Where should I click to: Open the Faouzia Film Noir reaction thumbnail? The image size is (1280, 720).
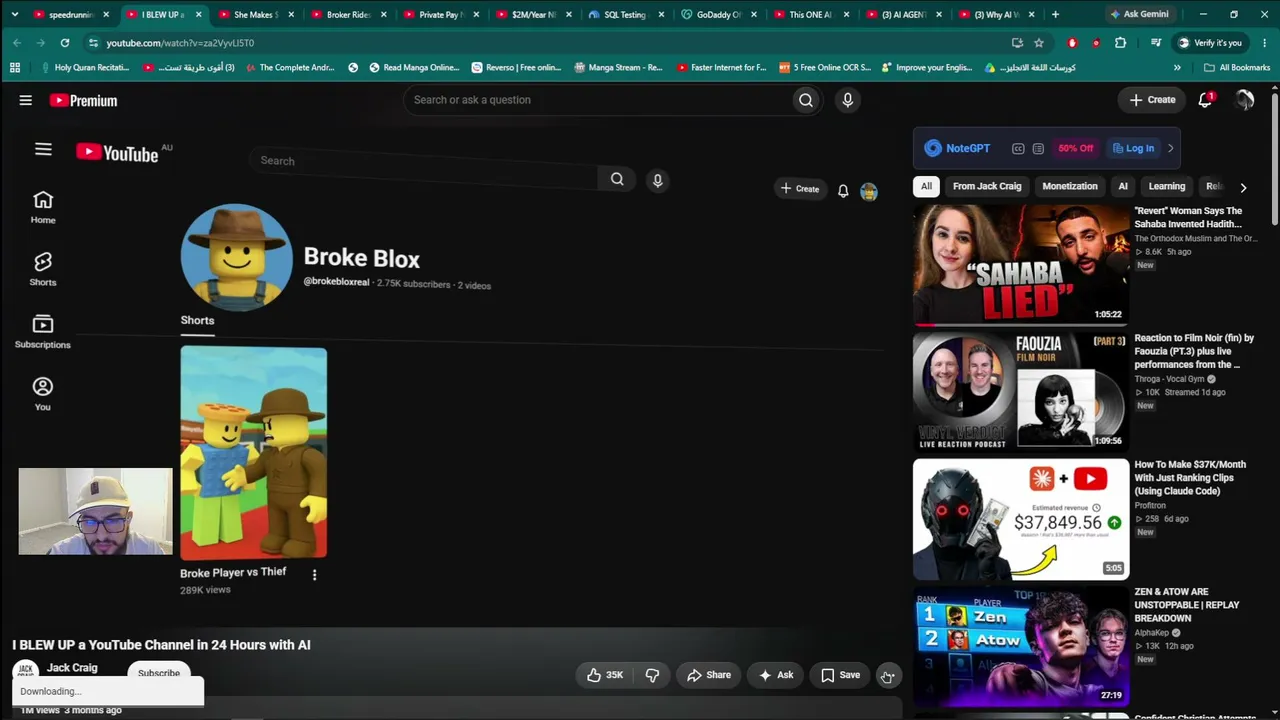click(1021, 392)
